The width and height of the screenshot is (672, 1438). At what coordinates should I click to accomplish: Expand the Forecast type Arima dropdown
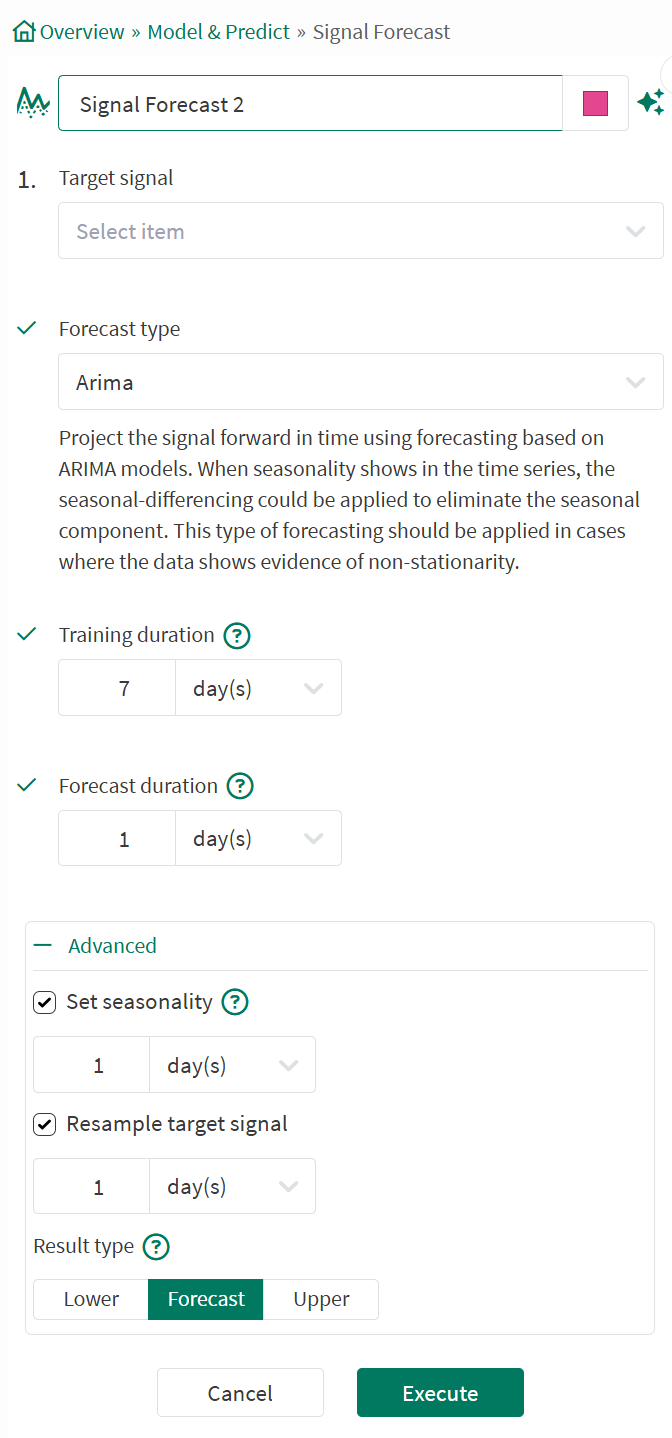[x=360, y=382]
